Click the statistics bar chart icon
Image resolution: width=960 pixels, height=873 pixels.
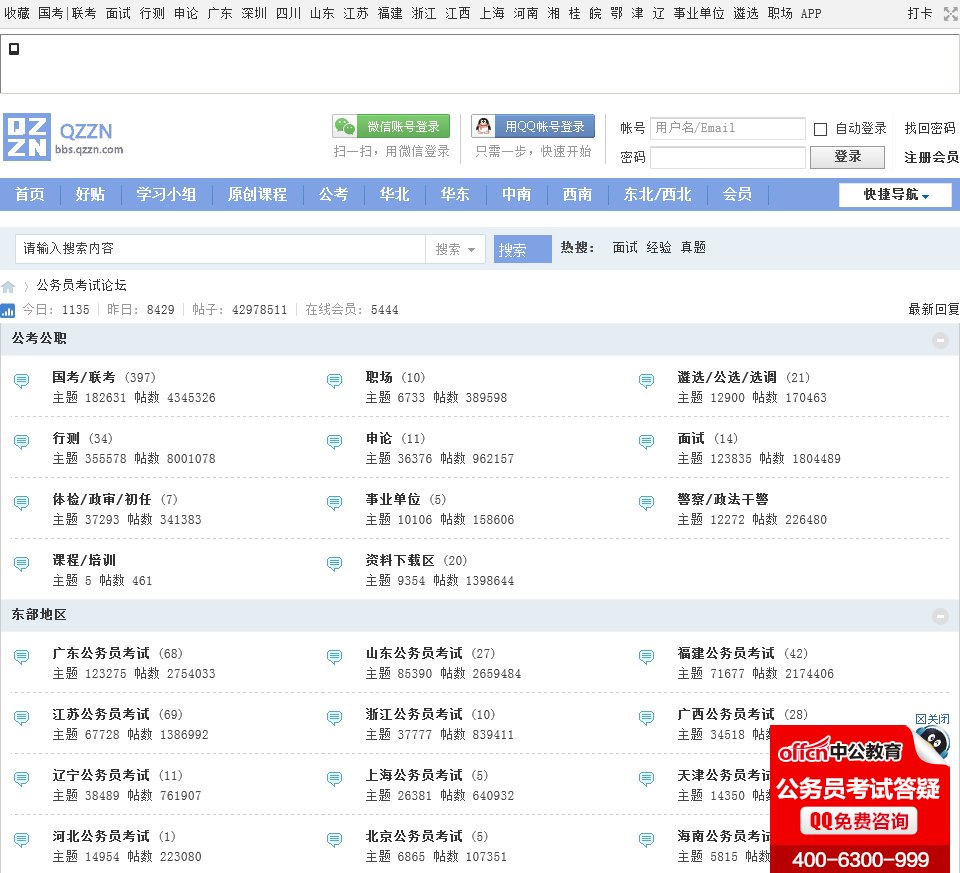click(7, 310)
